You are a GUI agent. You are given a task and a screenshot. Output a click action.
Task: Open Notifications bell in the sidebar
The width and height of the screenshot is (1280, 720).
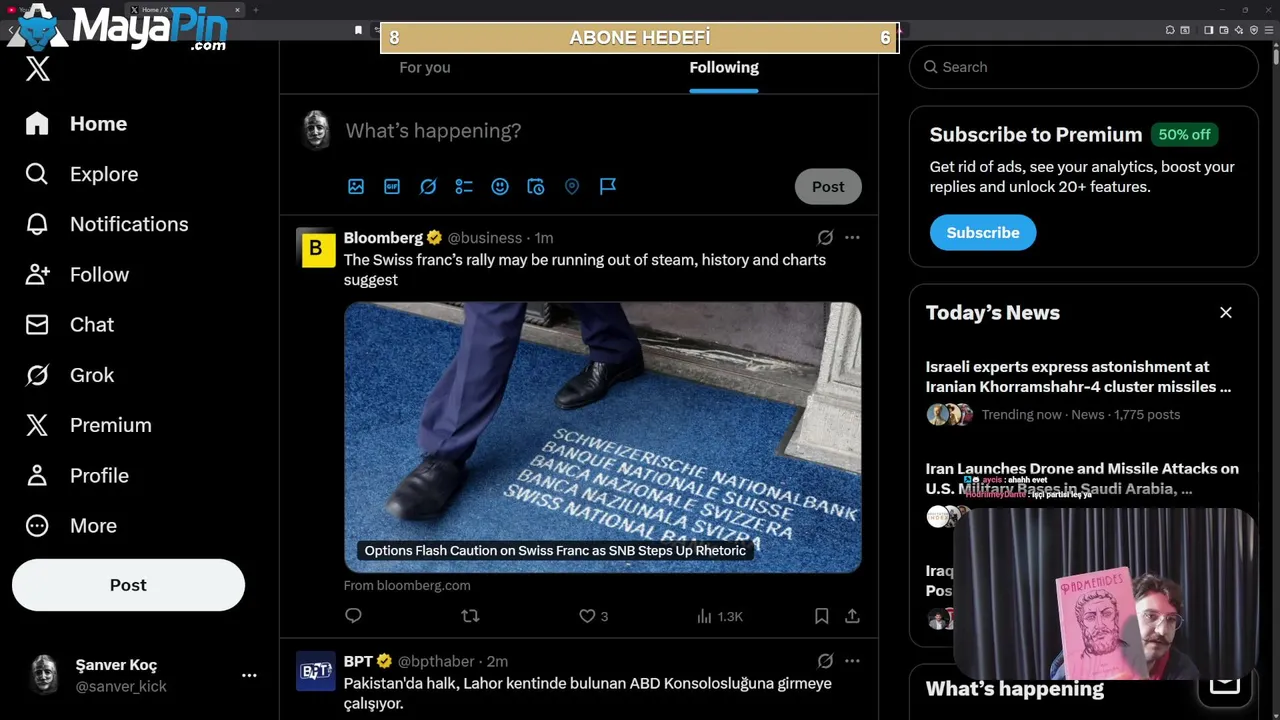click(107, 224)
